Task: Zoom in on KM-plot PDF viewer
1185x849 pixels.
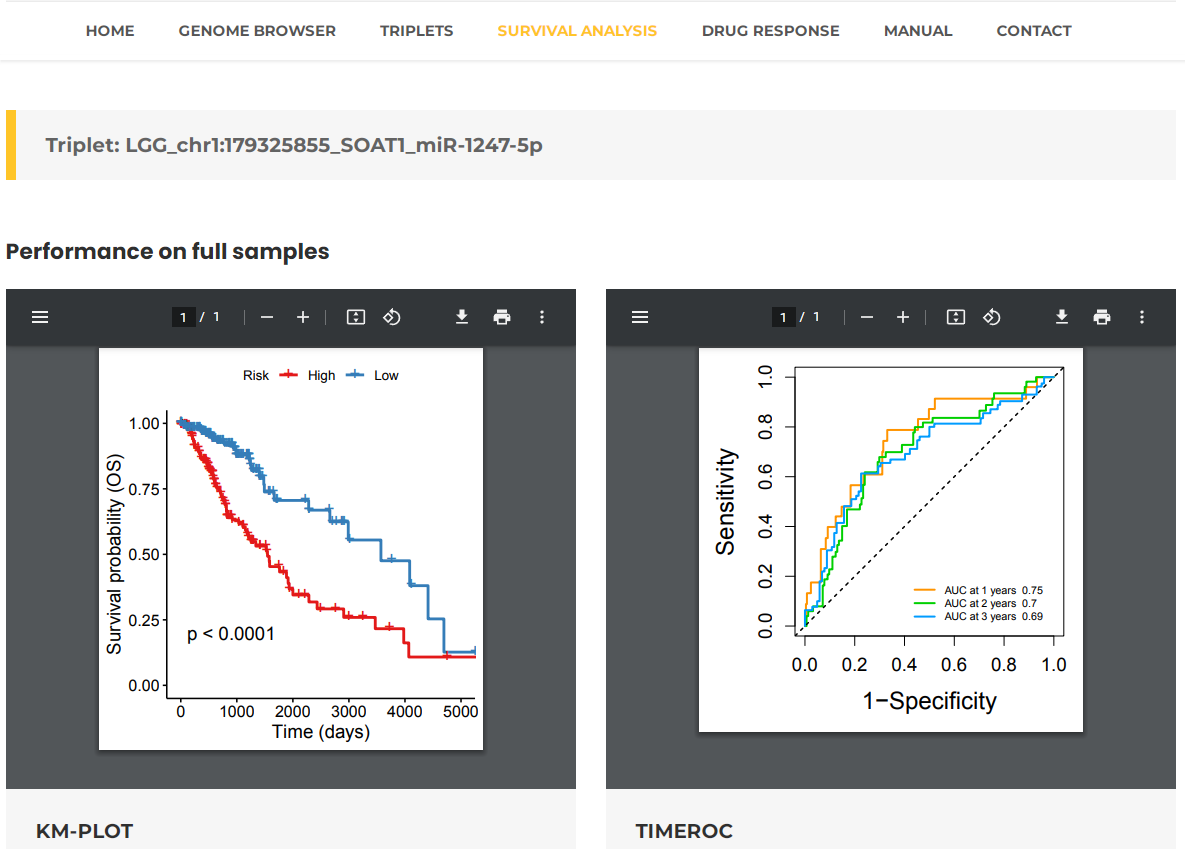Action: coord(303,318)
